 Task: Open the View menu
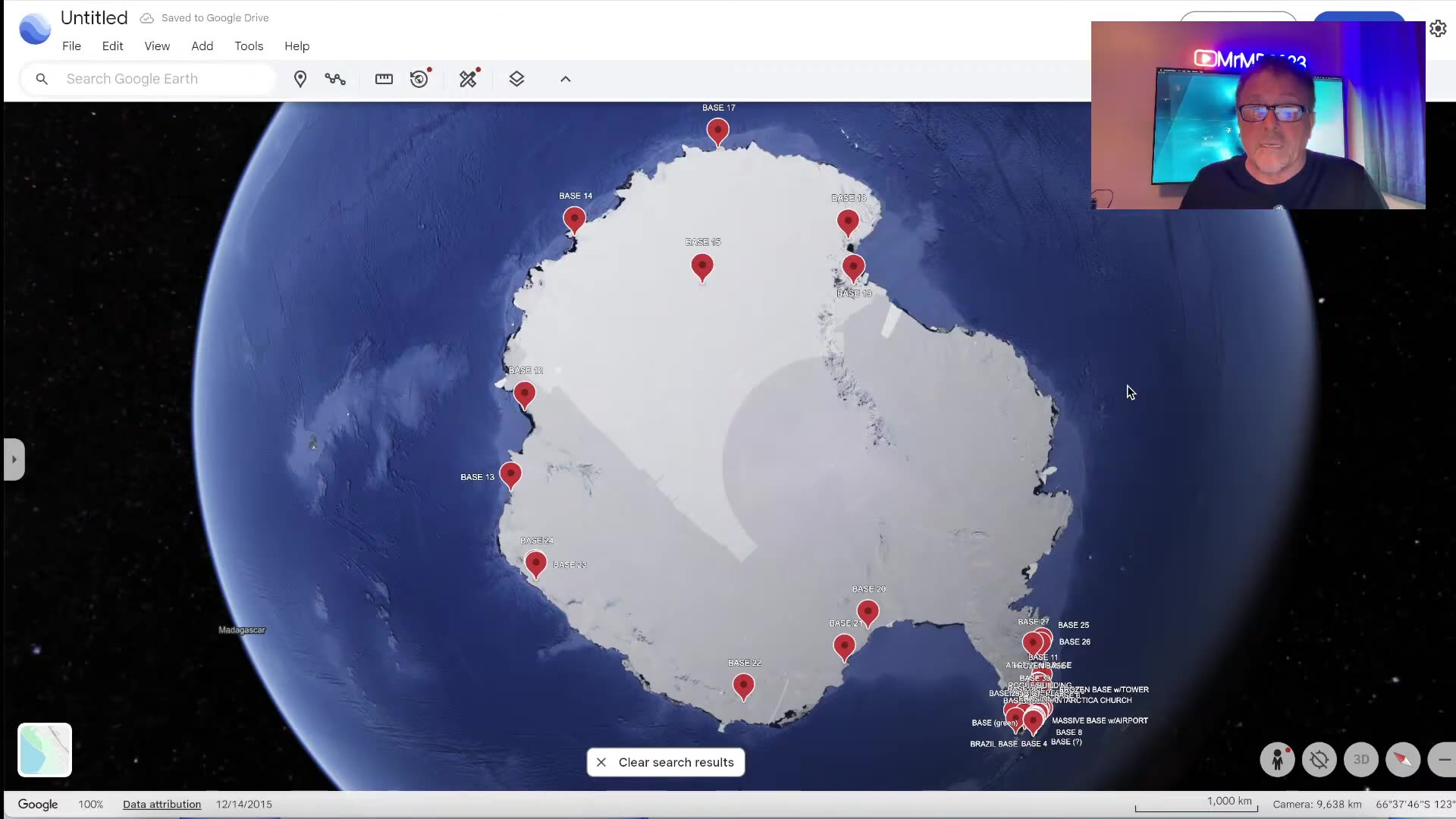(x=157, y=46)
